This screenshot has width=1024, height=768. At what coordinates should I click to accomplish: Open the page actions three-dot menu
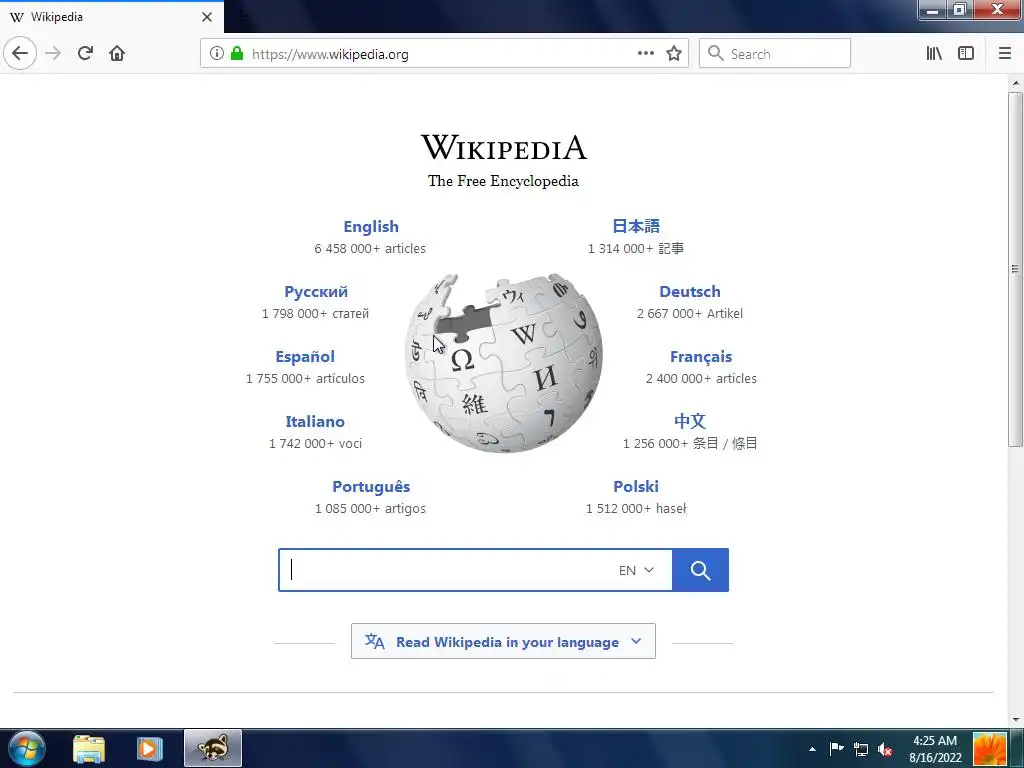[646, 54]
